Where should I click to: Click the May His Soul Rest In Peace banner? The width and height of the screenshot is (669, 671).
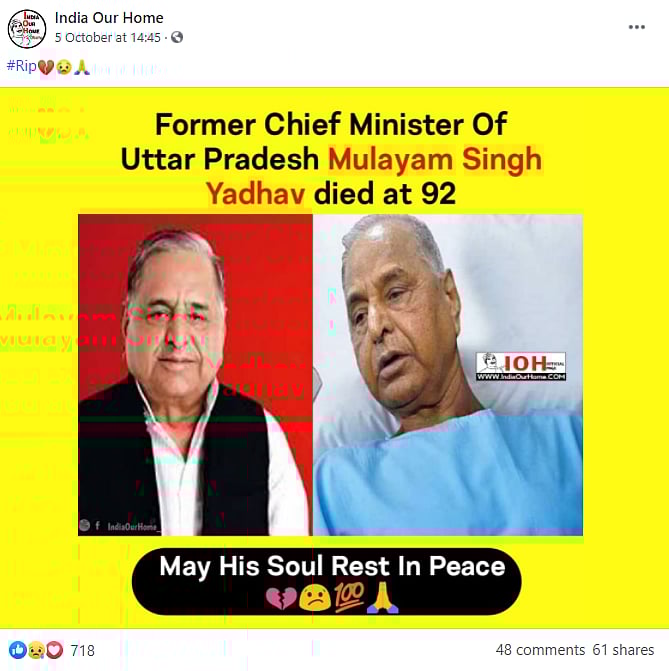coord(327,582)
